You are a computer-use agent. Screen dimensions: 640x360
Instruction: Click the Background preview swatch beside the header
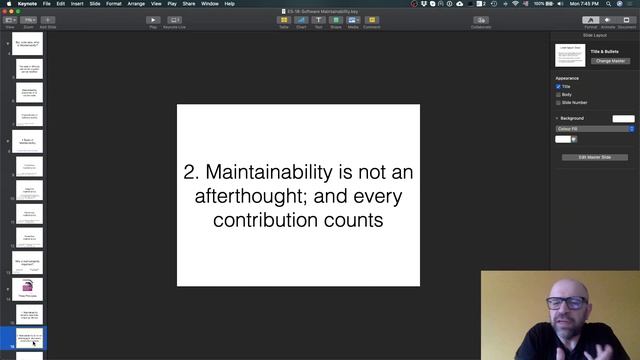623,119
